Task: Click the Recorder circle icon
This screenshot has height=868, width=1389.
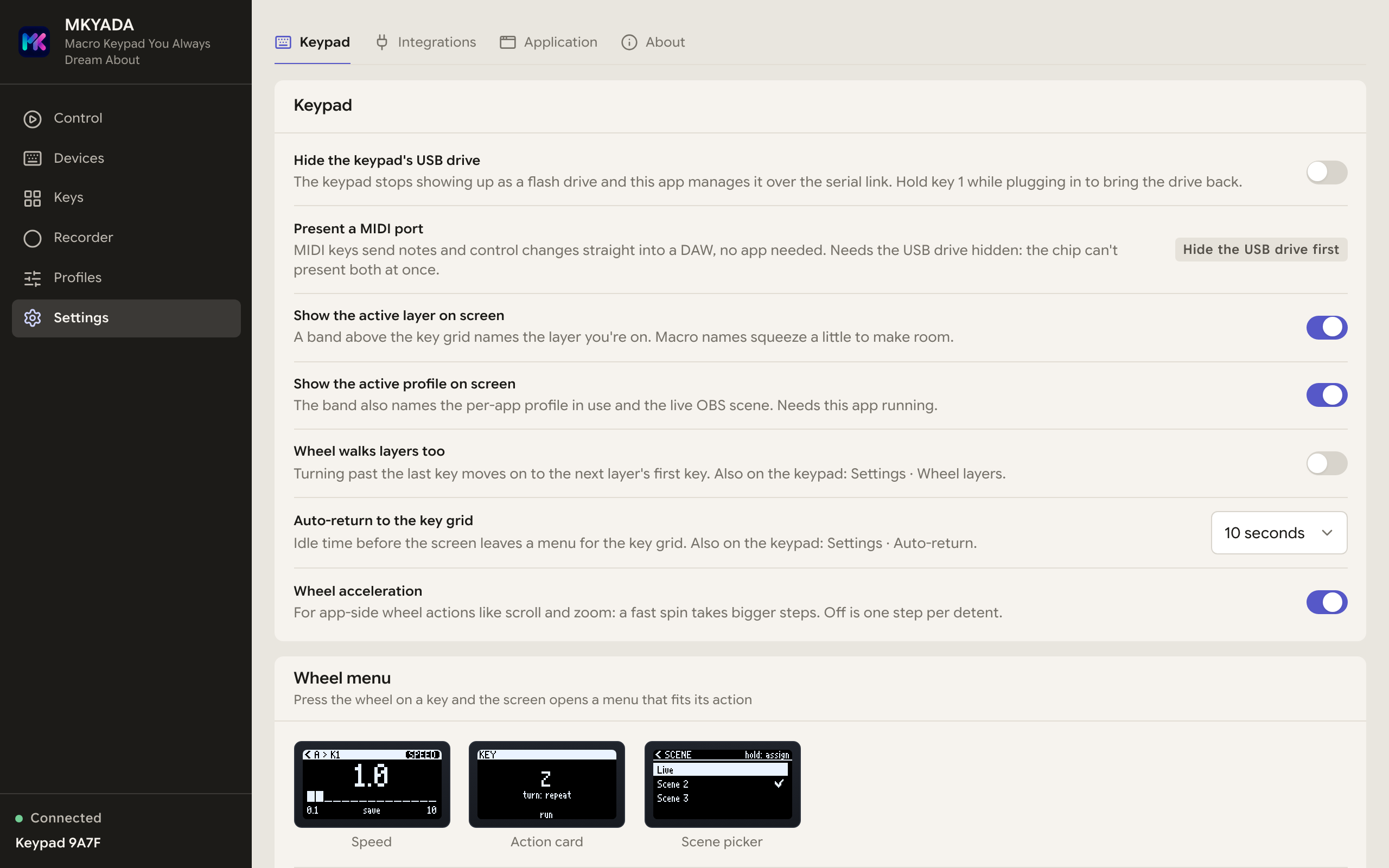Action: tap(32, 238)
